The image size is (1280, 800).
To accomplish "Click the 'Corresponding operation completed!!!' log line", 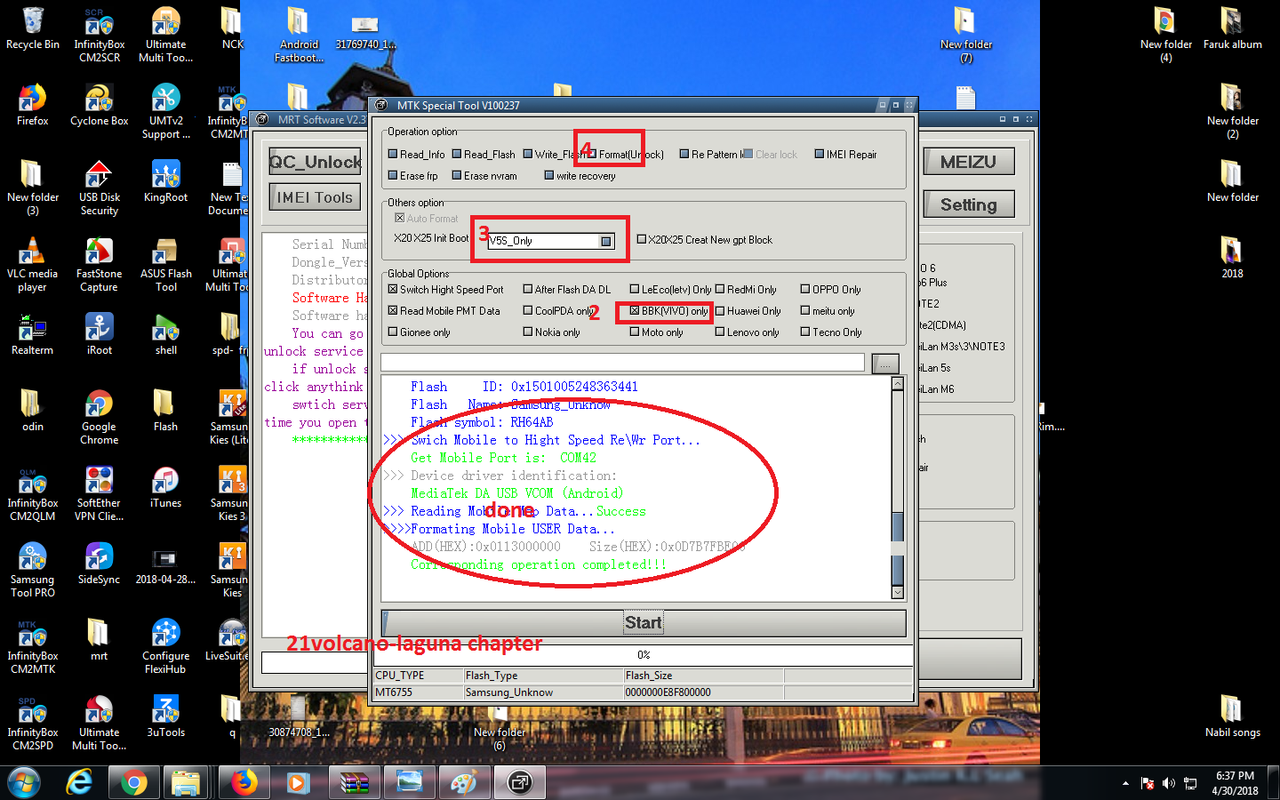I will (x=538, y=565).
